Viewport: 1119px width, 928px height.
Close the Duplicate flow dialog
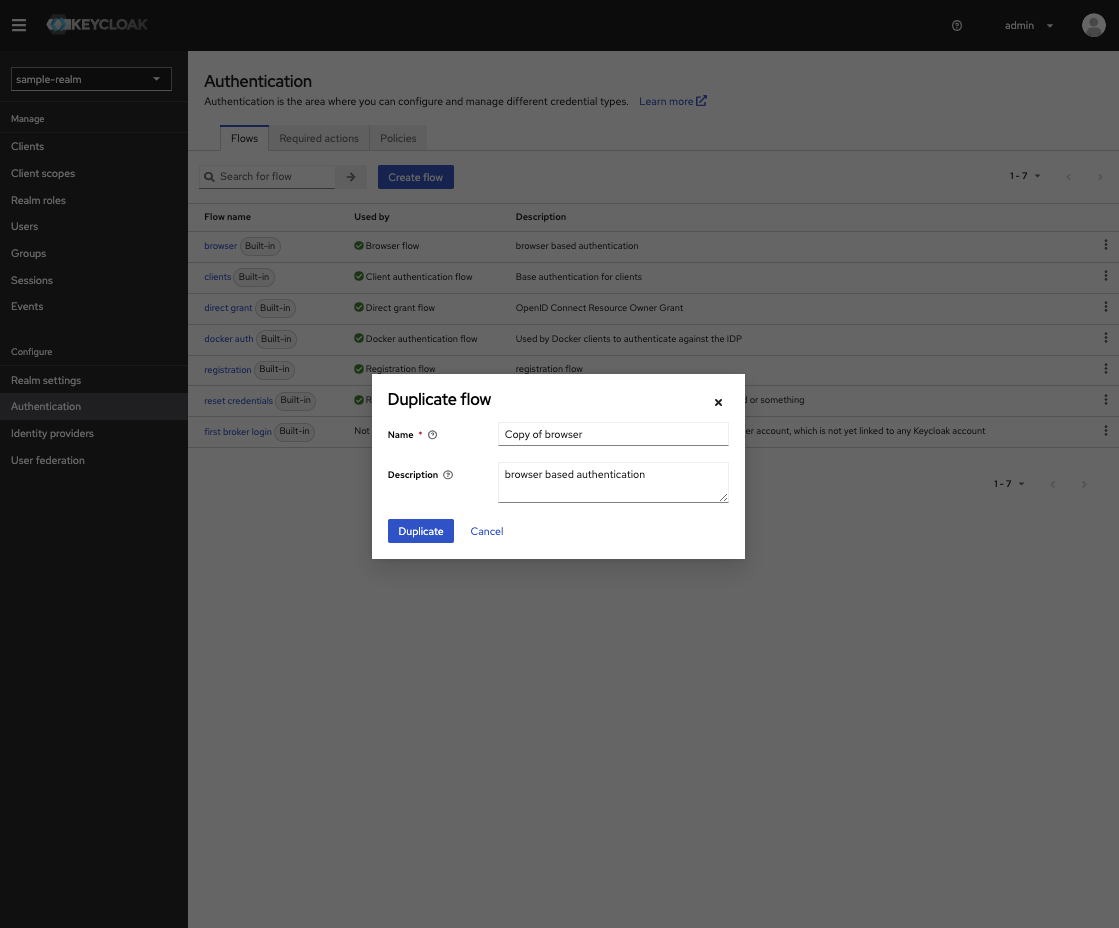coord(718,403)
